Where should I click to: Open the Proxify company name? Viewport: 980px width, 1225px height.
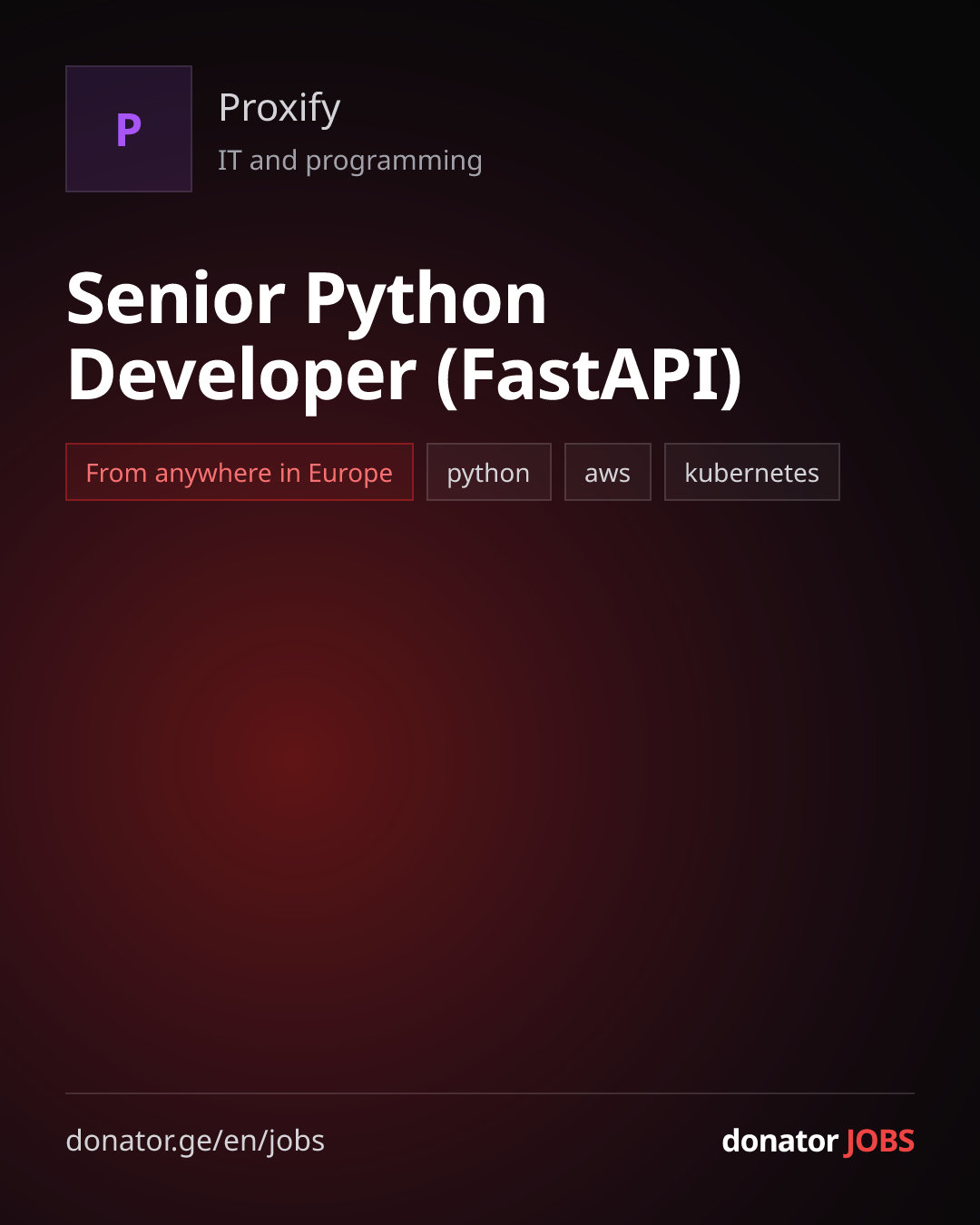[x=279, y=108]
